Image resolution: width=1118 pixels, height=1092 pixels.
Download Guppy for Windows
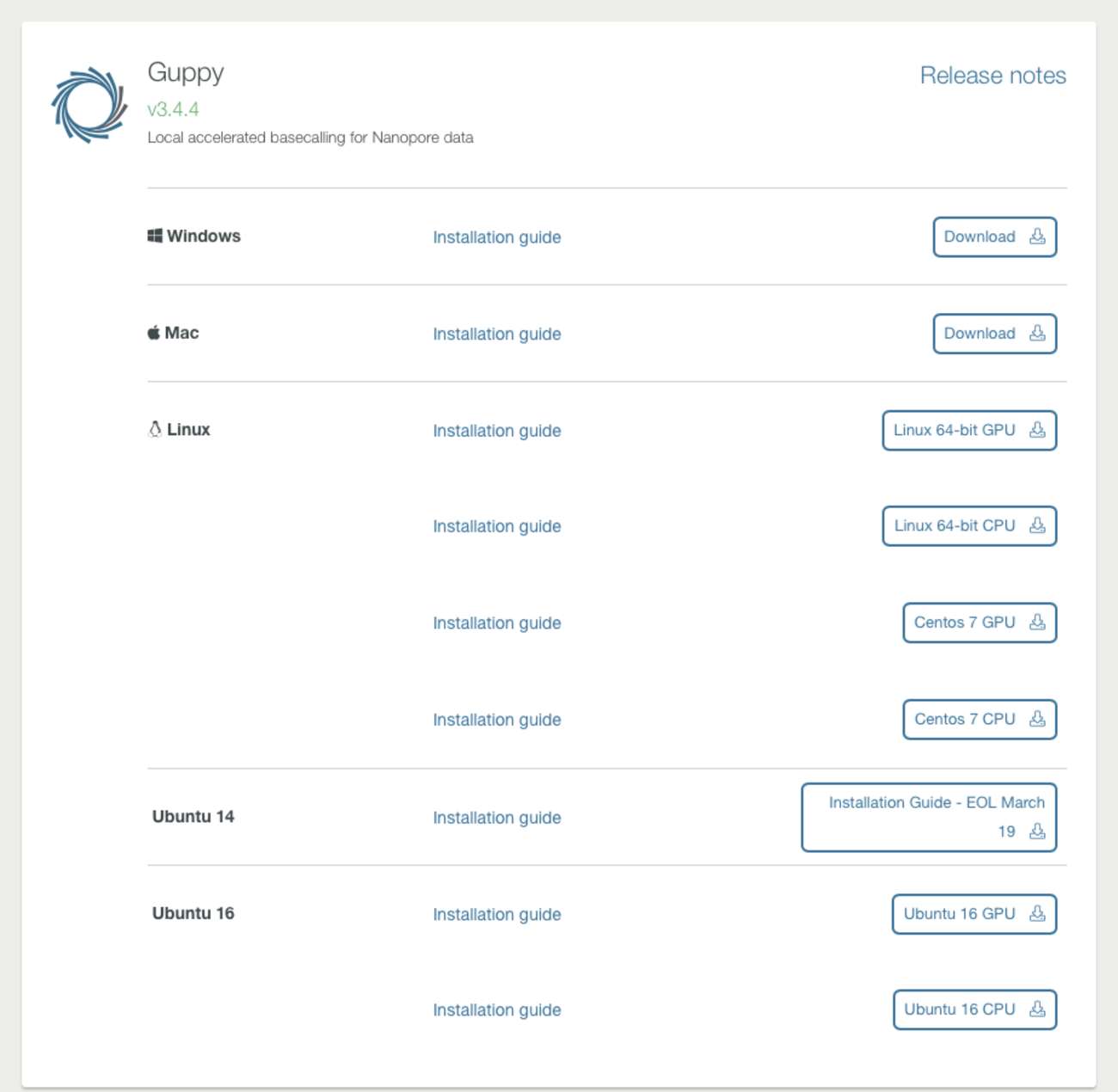click(995, 236)
